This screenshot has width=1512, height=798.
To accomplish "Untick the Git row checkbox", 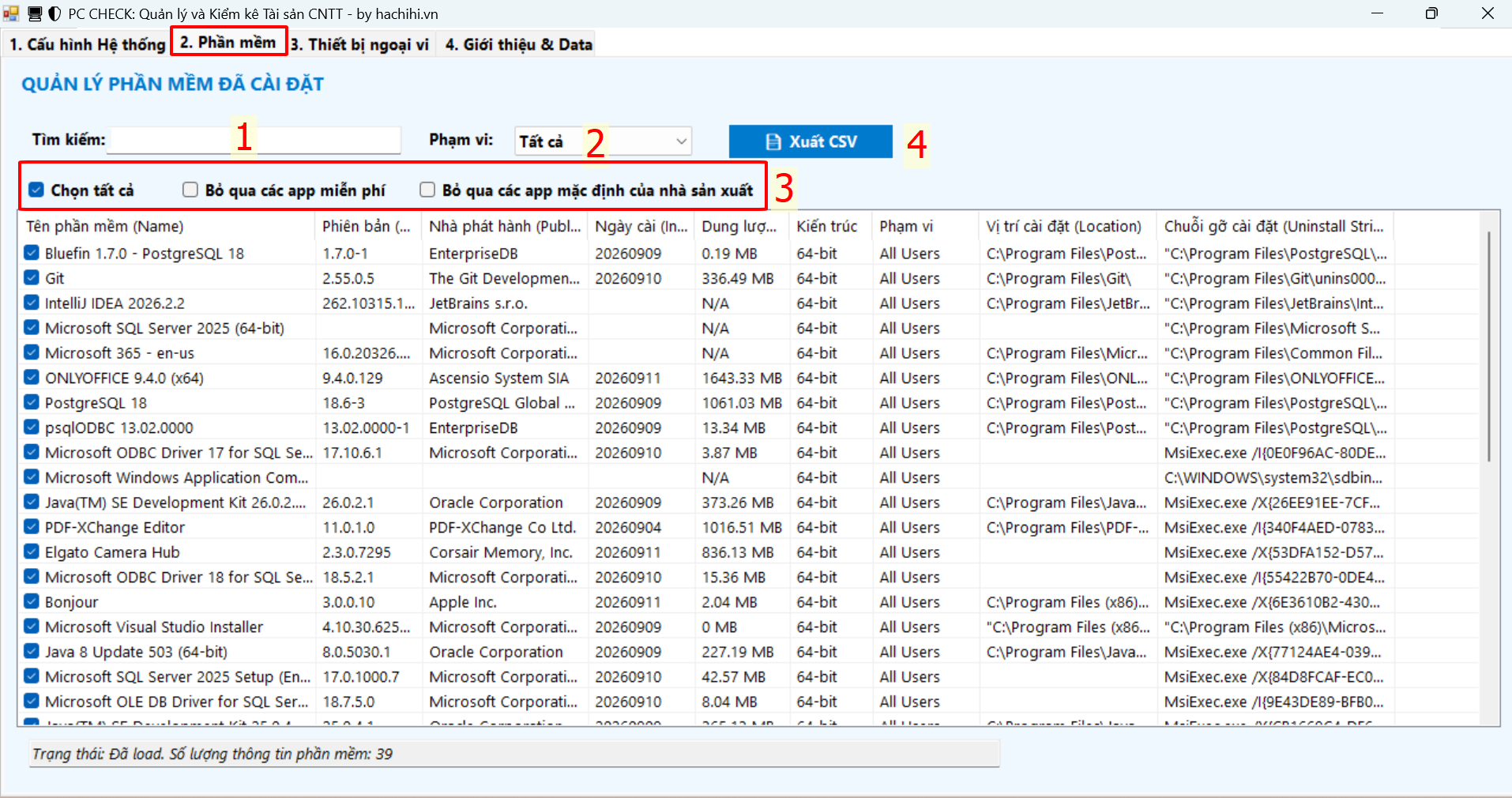I will [32, 278].
